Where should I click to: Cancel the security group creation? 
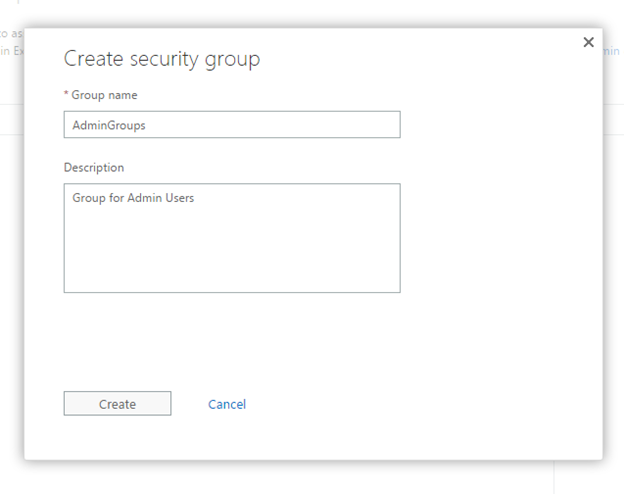pyautogui.click(x=227, y=404)
